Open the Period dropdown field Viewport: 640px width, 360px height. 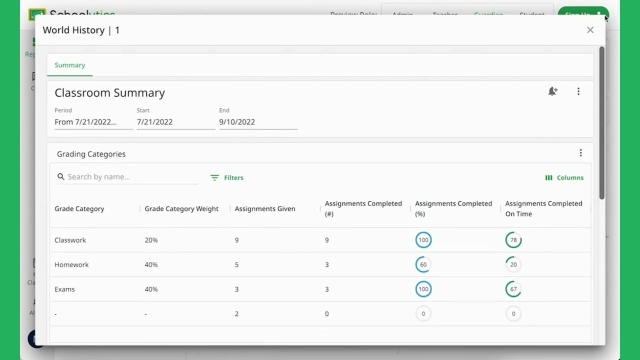coord(93,122)
